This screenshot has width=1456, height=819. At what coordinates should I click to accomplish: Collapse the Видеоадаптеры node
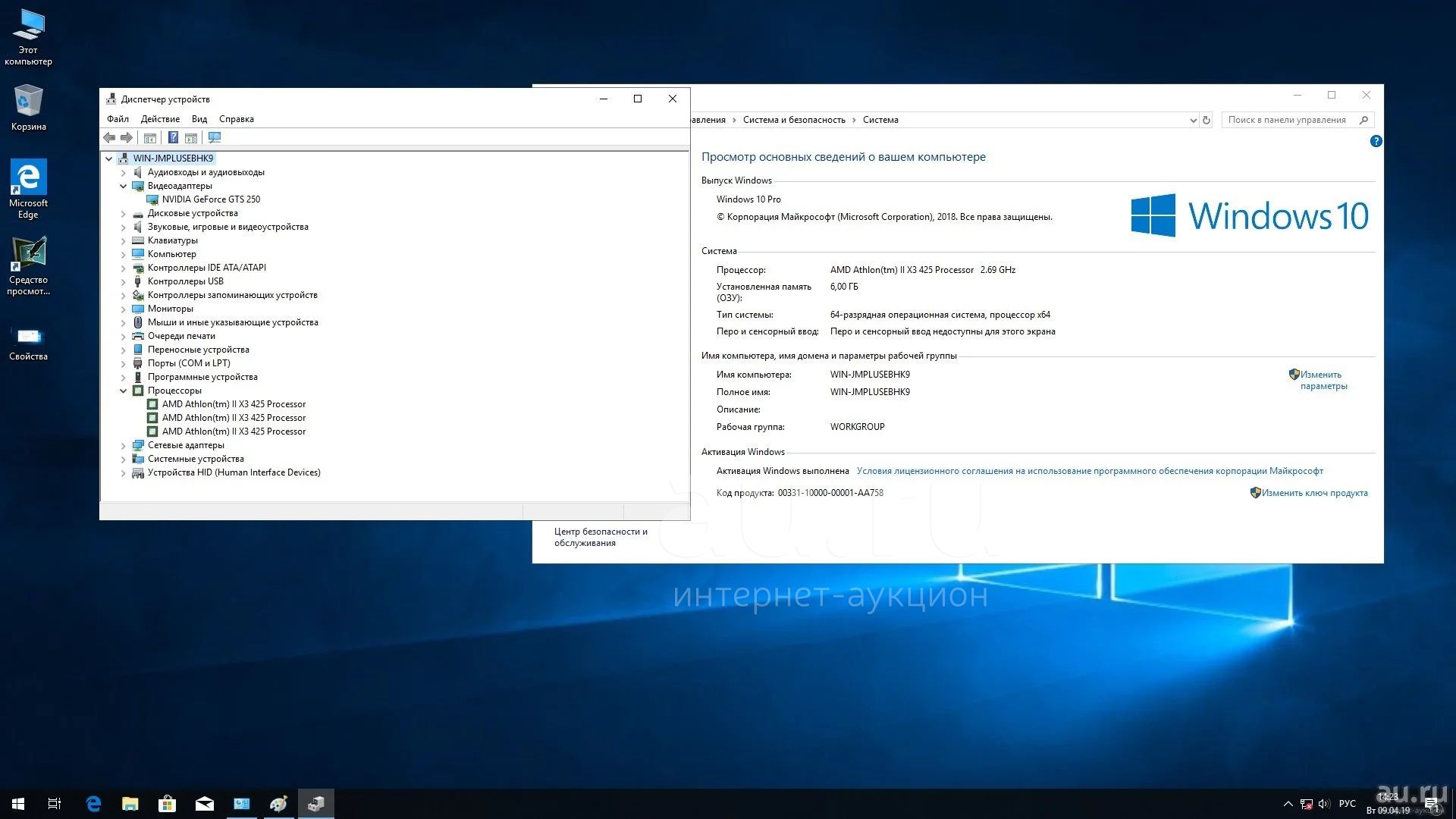click(124, 186)
